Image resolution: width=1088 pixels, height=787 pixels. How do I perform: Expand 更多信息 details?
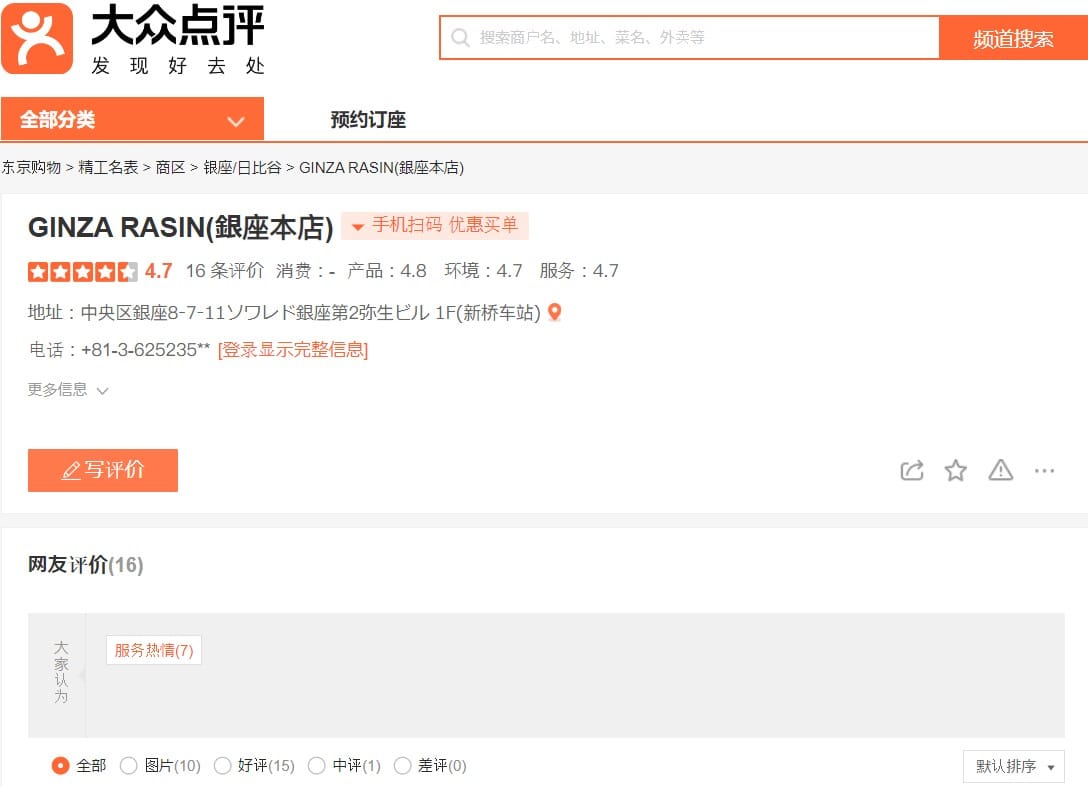(68, 390)
